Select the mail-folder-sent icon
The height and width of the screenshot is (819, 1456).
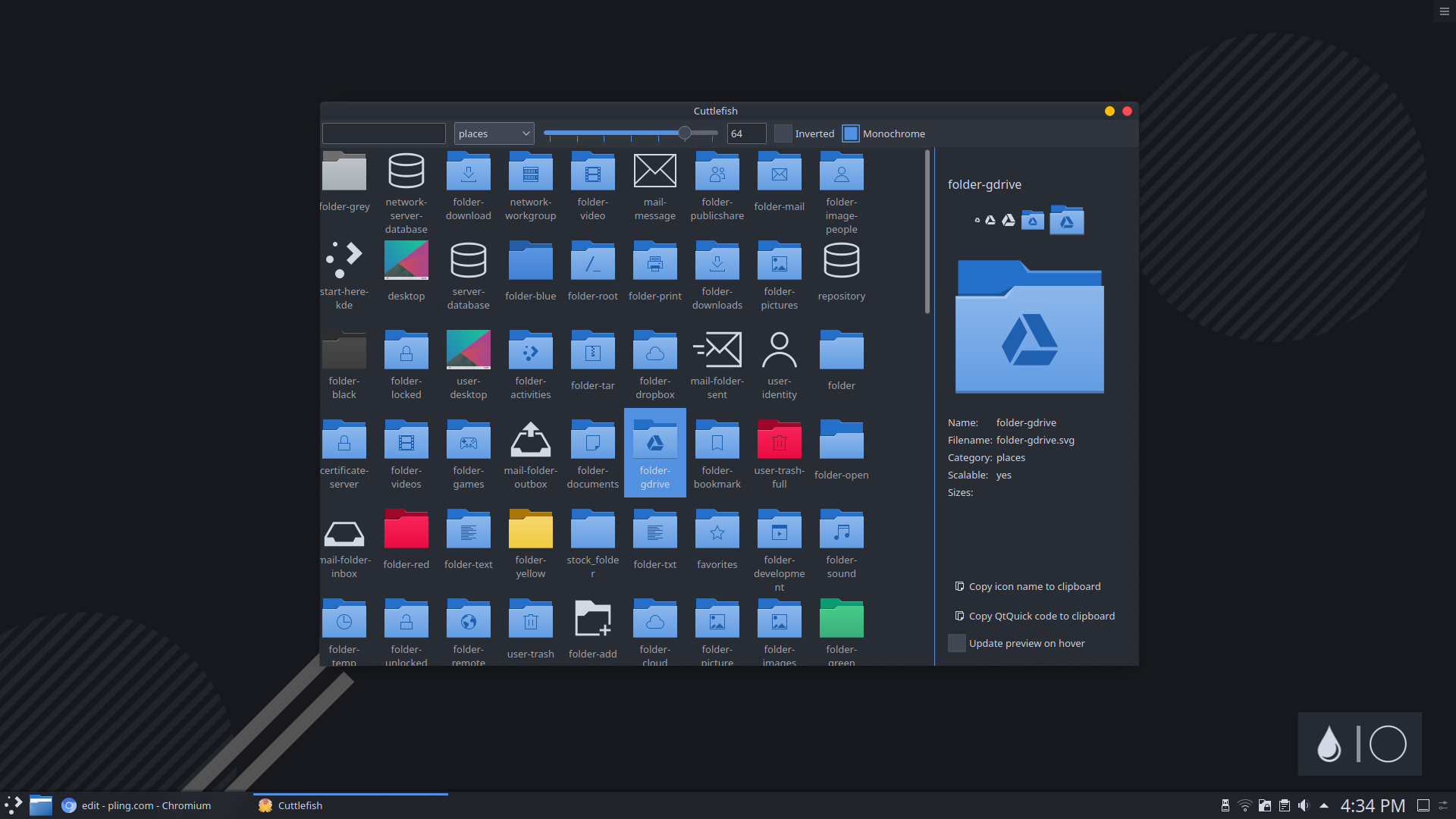(x=717, y=350)
